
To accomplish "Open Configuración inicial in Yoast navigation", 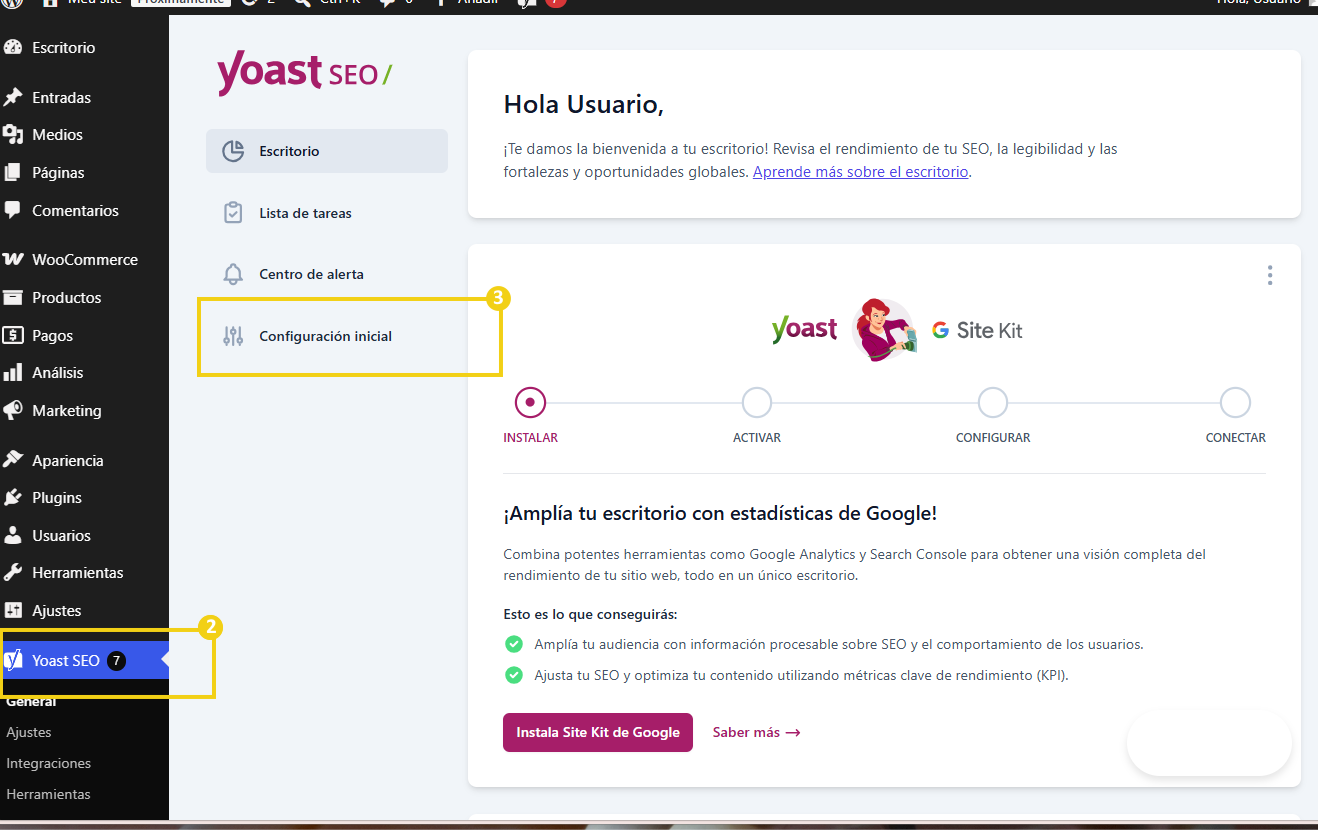I will coord(327,336).
